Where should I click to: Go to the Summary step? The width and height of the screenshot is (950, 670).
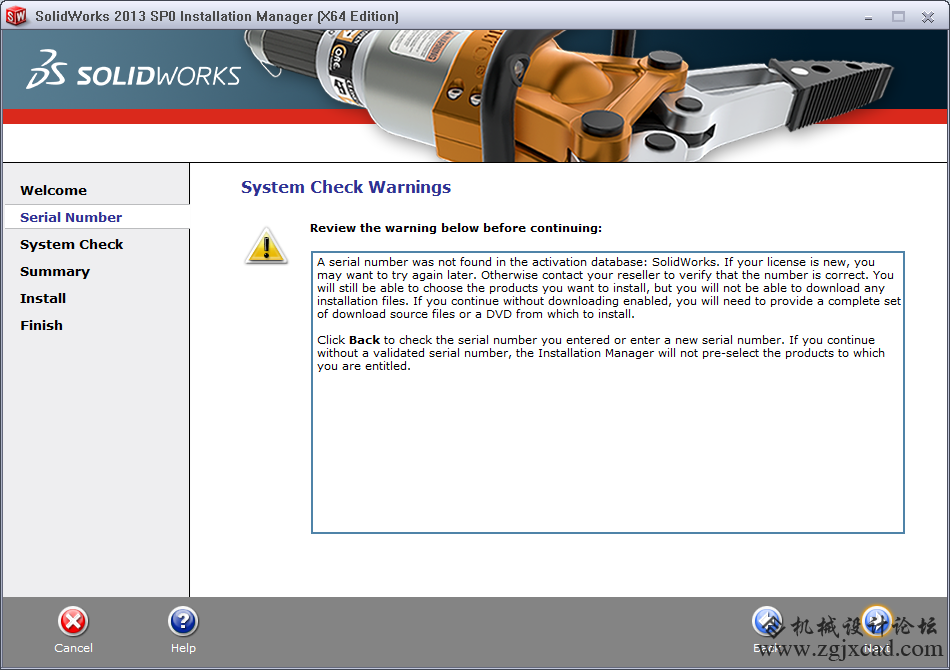click(x=55, y=272)
